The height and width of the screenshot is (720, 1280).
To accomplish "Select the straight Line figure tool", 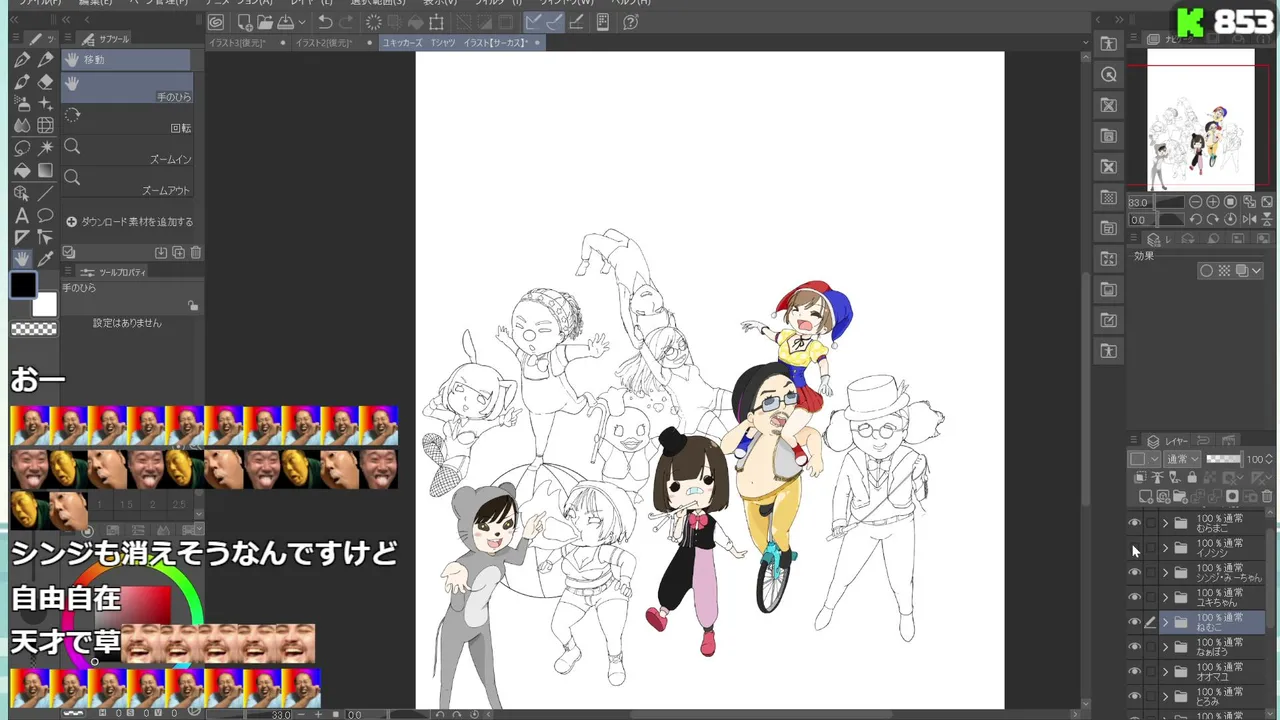I will [x=45, y=193].
